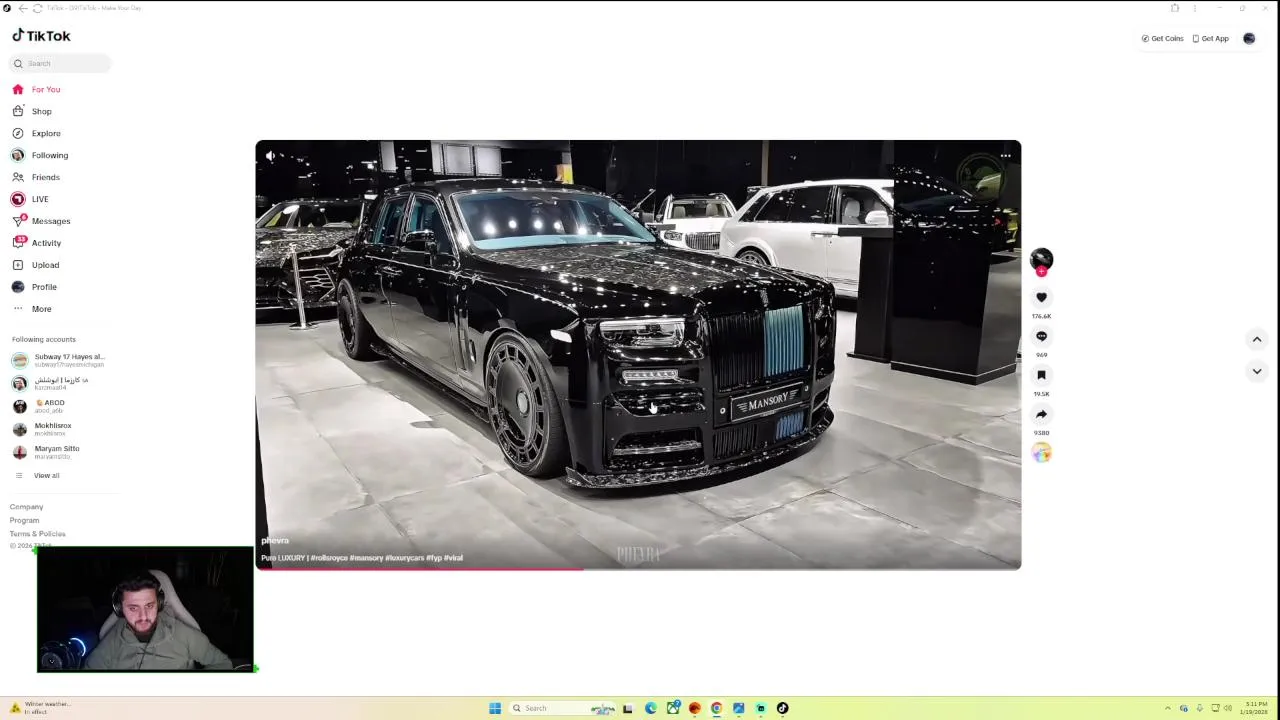Image resolution: width=1280 pixels, height=720 pixels.
Task: Open the taskbar clock and date
Action: point(1254,708)
